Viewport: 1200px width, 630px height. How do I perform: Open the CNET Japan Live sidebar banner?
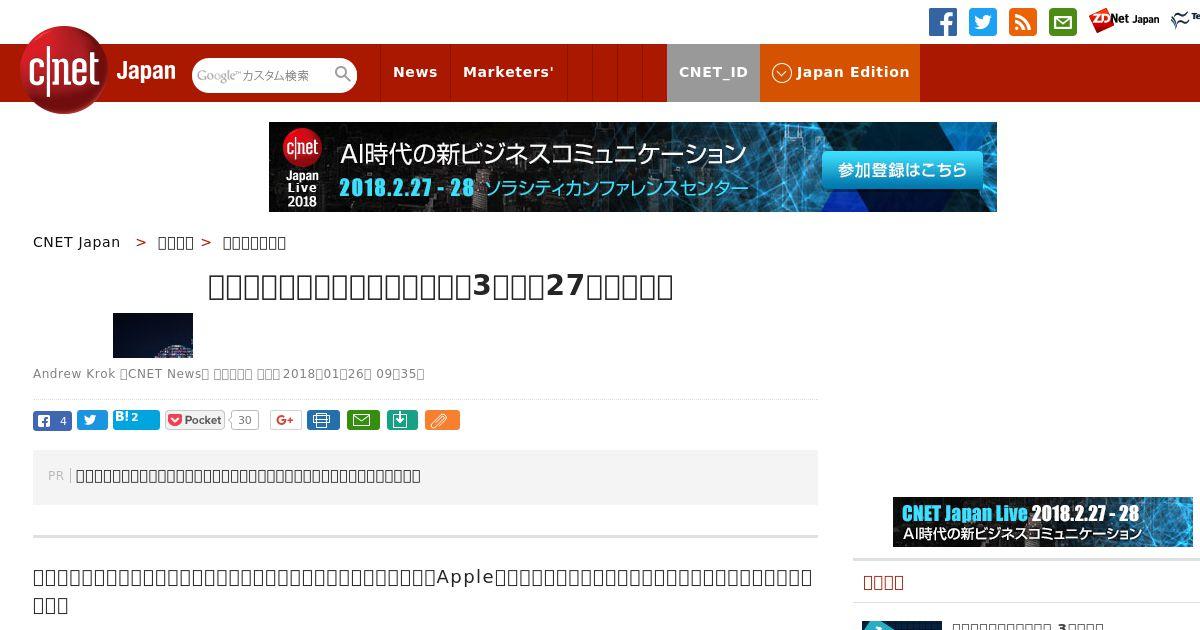1043,522
